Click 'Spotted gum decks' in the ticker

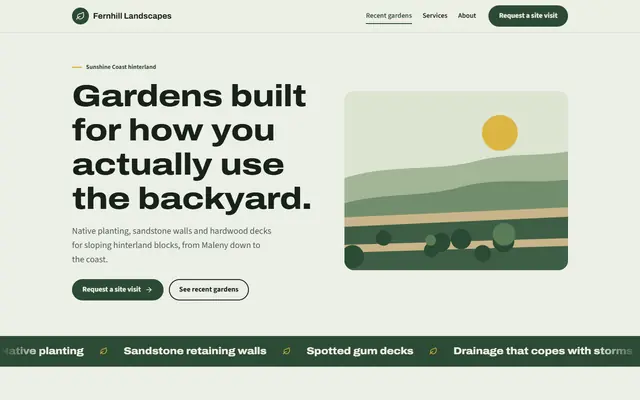(360, 351)
